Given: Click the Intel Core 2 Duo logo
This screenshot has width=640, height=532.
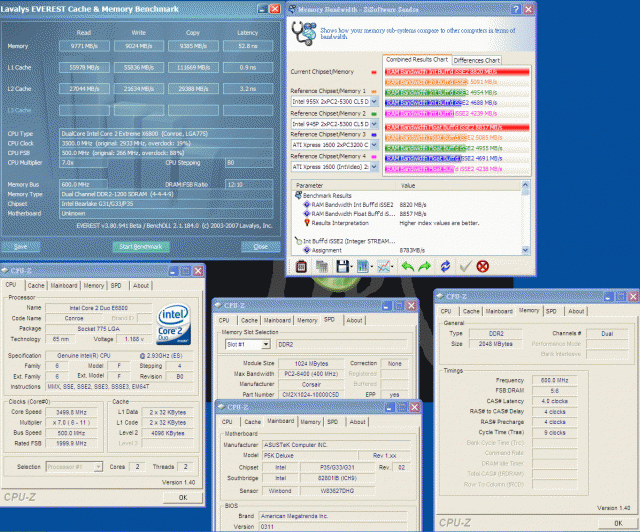Looking at the screenshot, I should [x=174, y=324].
